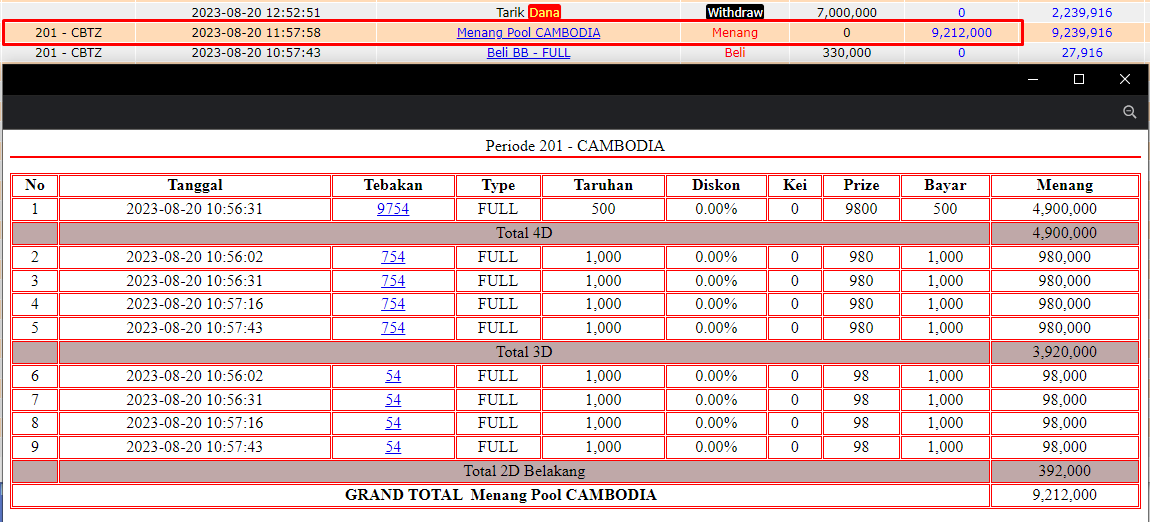The image size is (1150, 522).
Task: Click the Menang column header
Action: pyautogui.click(x=1064, y=185)
